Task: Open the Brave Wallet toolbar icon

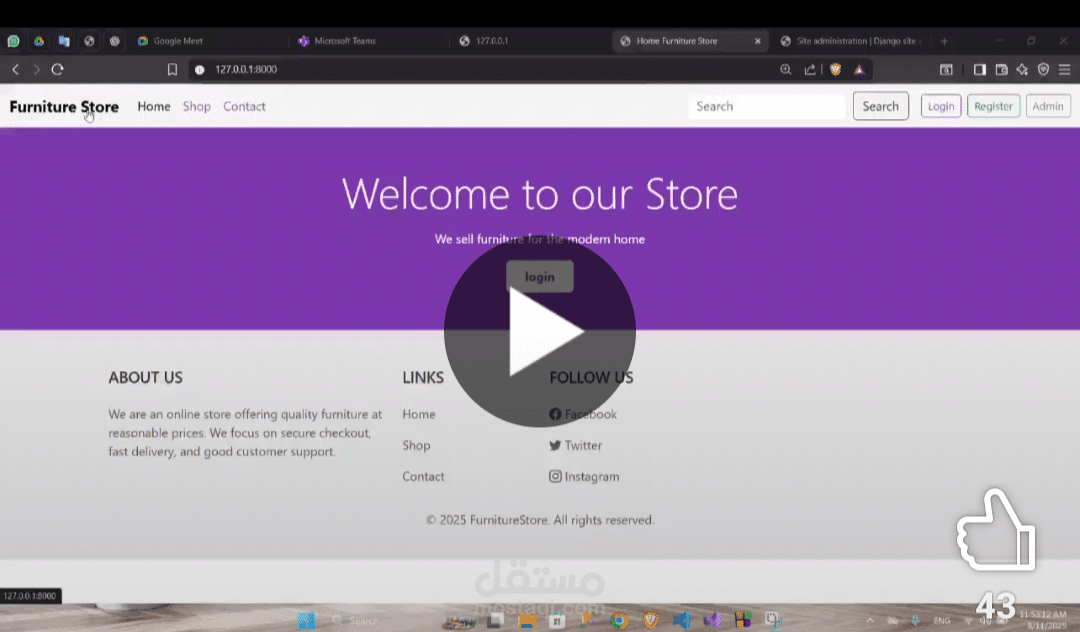Action: pos(1002,69)
